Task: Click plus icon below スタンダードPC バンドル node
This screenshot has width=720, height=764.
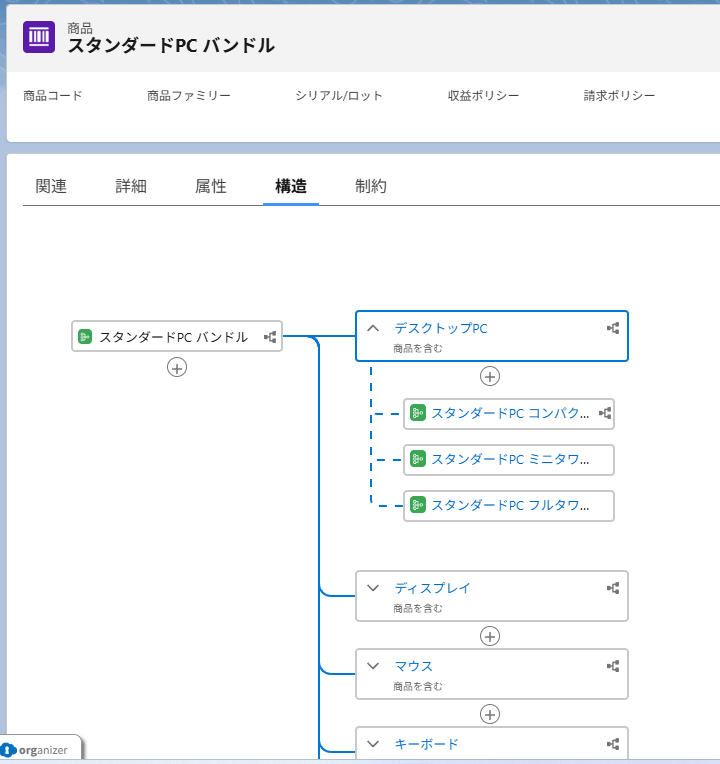Action: 177,367
